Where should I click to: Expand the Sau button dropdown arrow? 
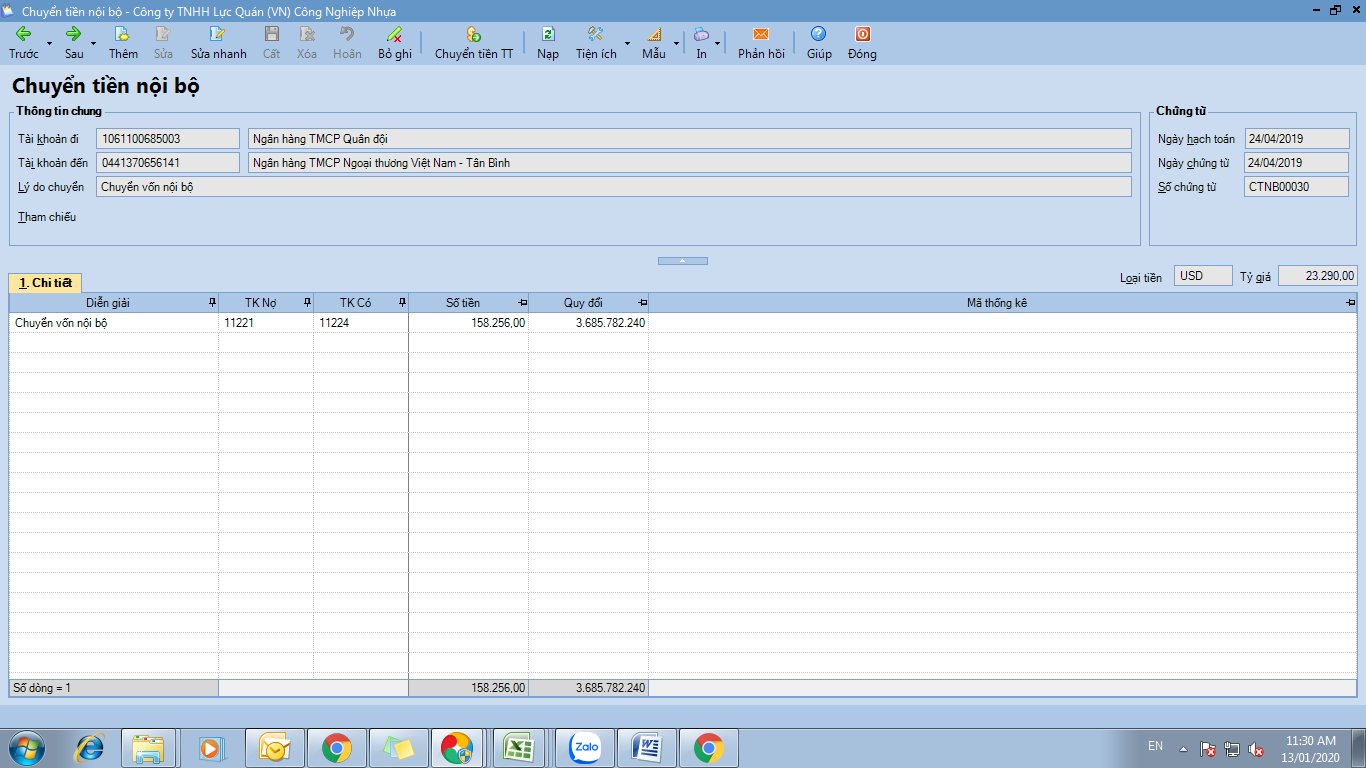pos(94,43)
